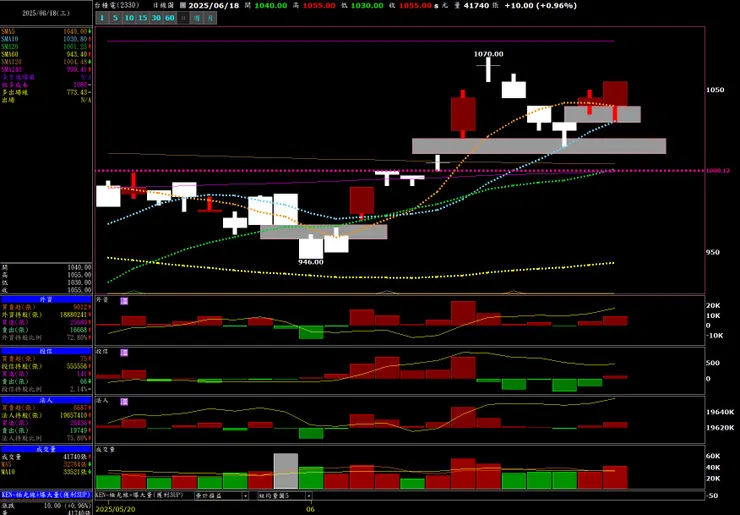Click the 946.00 low-price label on the chart
This screenshot has height=515, width=740.
[x=311, y=262]
